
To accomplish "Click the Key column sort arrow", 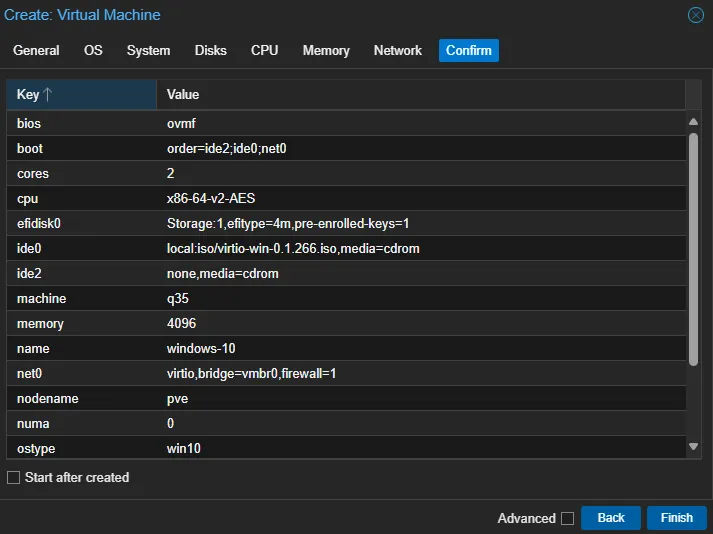I will 48,95.
